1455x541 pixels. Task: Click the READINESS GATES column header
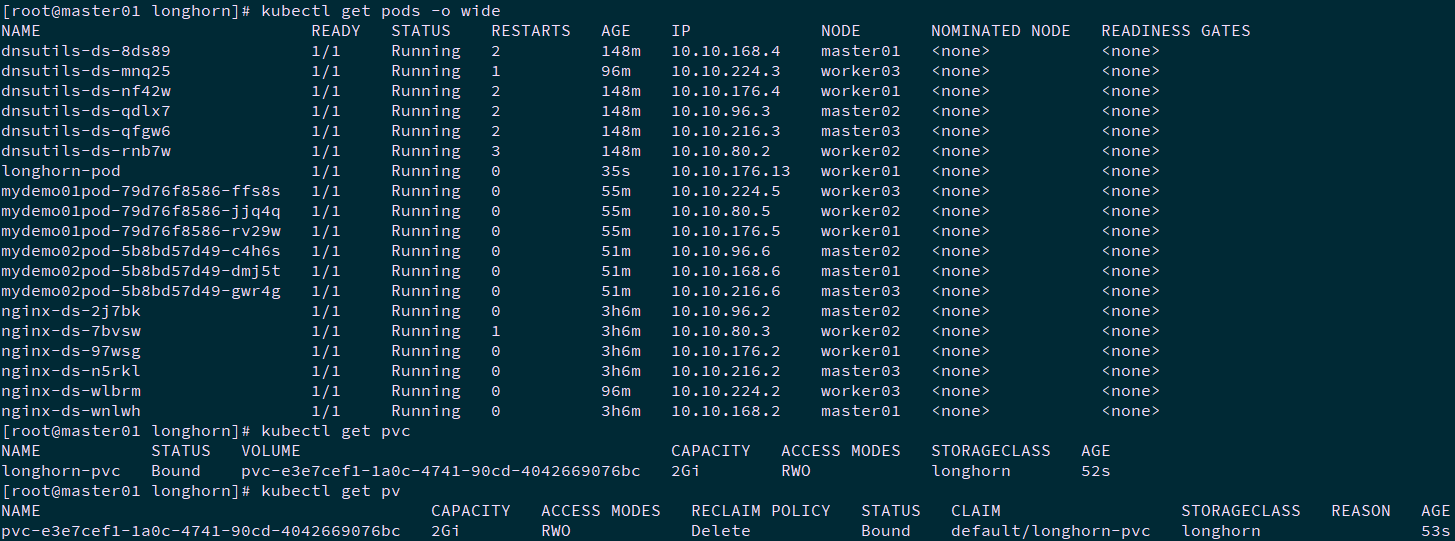1176,31
